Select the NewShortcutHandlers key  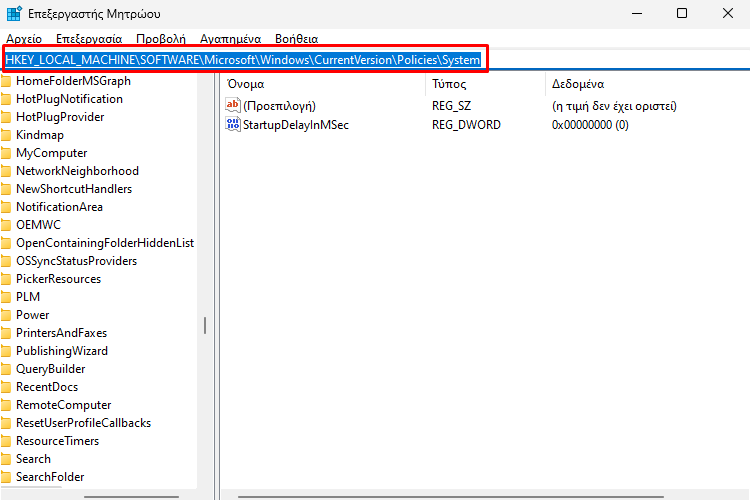(74, 189)
